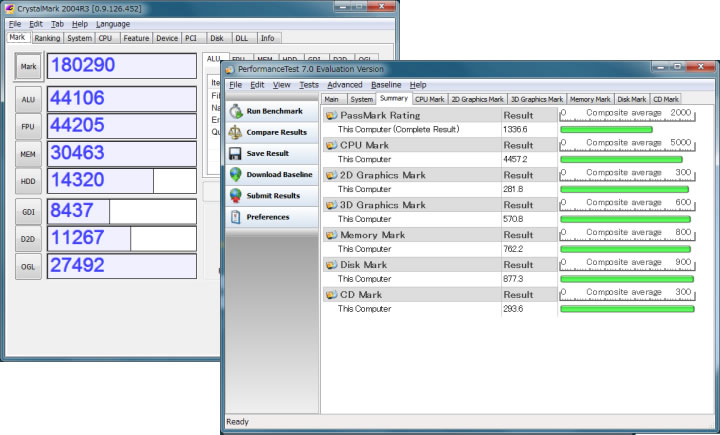Click the CPU Mark row icon
The width and height of the screenshot is (720, 435).
coord(331,145)
